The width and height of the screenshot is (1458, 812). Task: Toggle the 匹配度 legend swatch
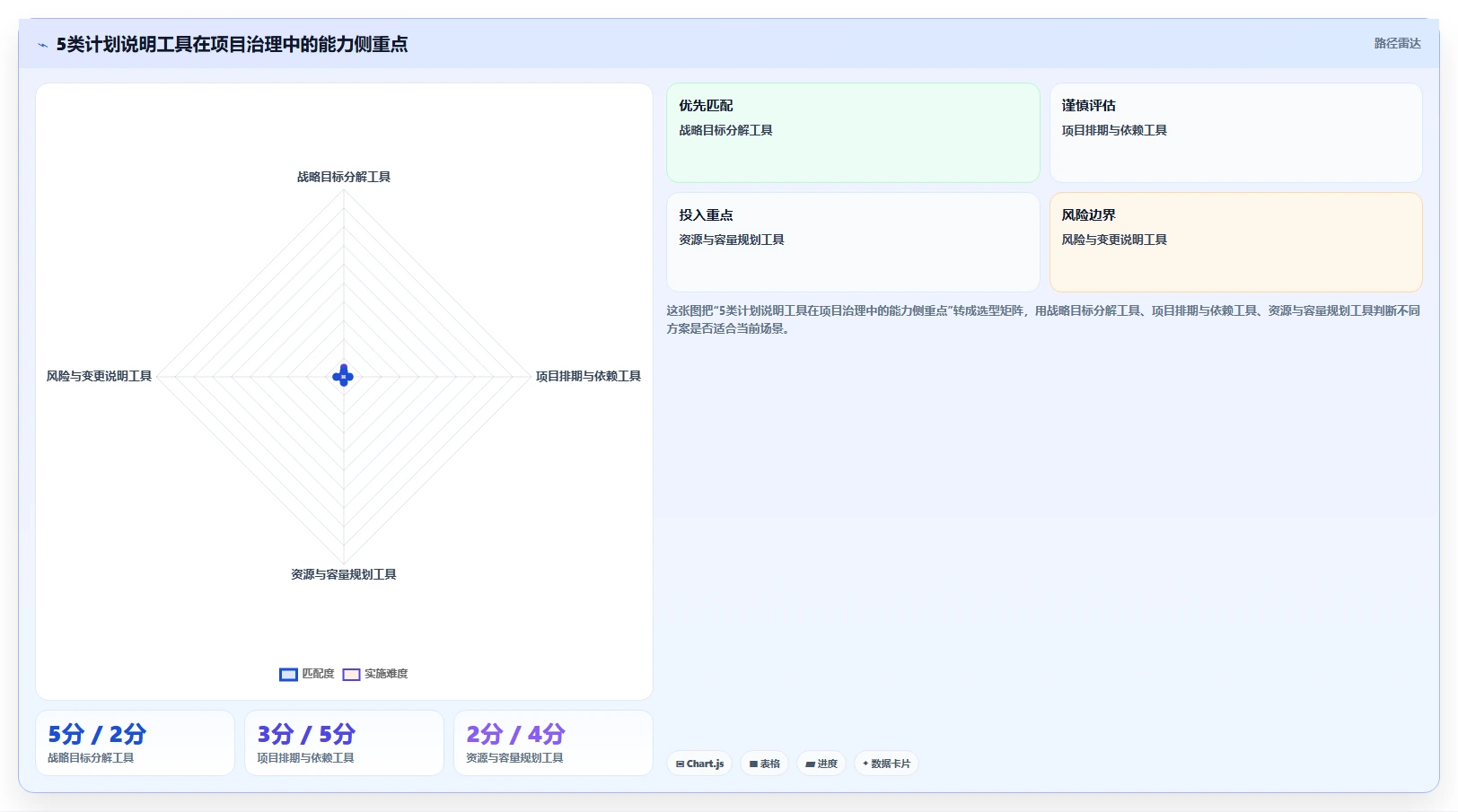[x=288, y=675]
